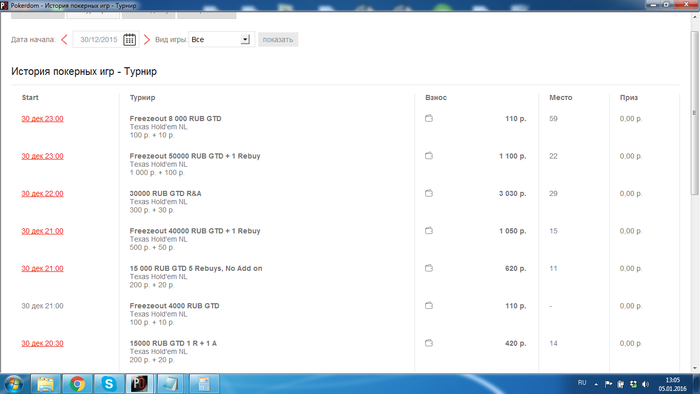Select 30000 RUB GTD R&A tournament name
The width and height of the screenshot is (700, 394).
166,194
